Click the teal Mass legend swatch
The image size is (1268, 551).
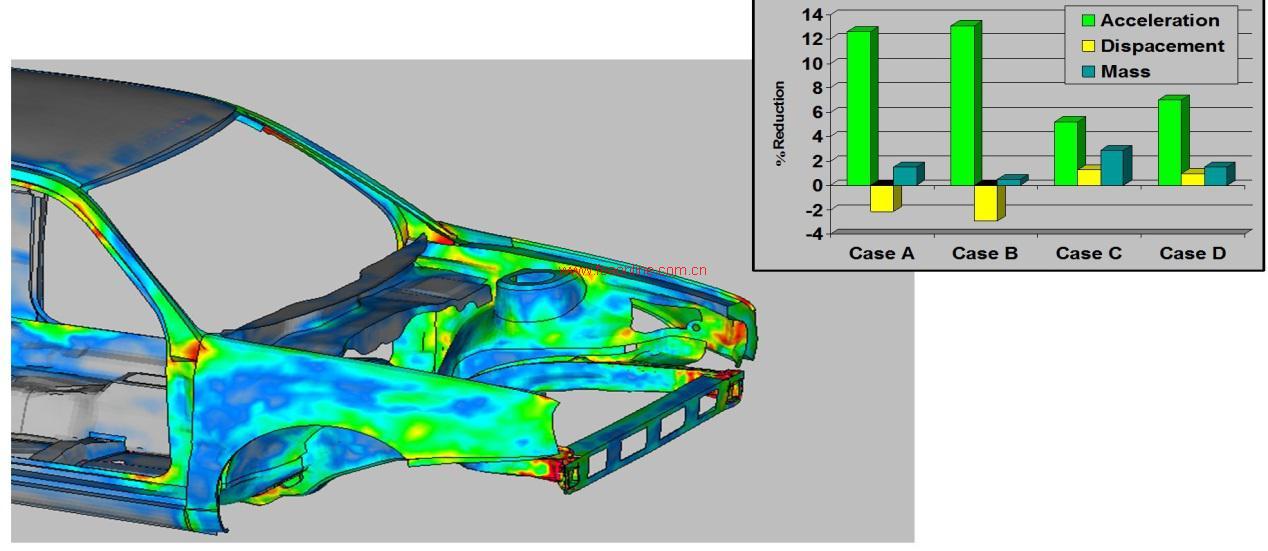[x=1087, y=72]
